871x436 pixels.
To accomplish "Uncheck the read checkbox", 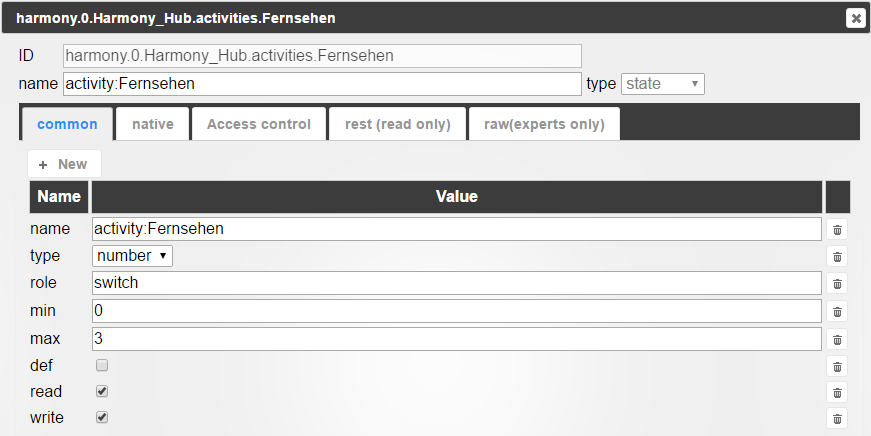I will [102, 392].
